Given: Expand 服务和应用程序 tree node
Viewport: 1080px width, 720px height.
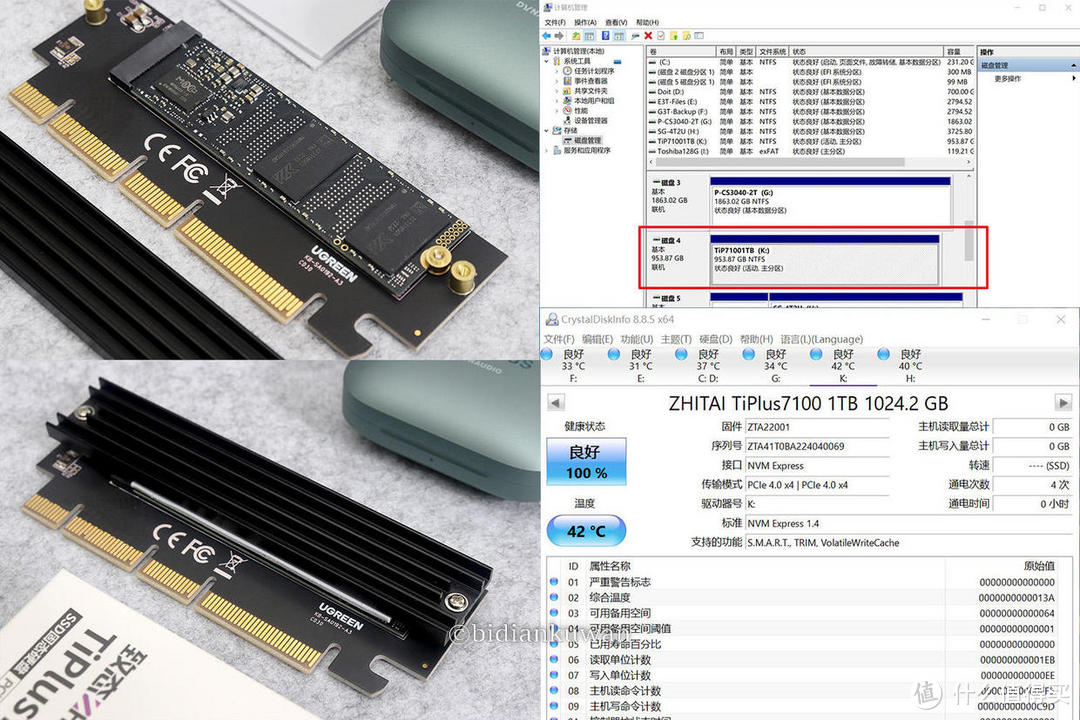Looking at the screenshot, I should click(547, 150).
